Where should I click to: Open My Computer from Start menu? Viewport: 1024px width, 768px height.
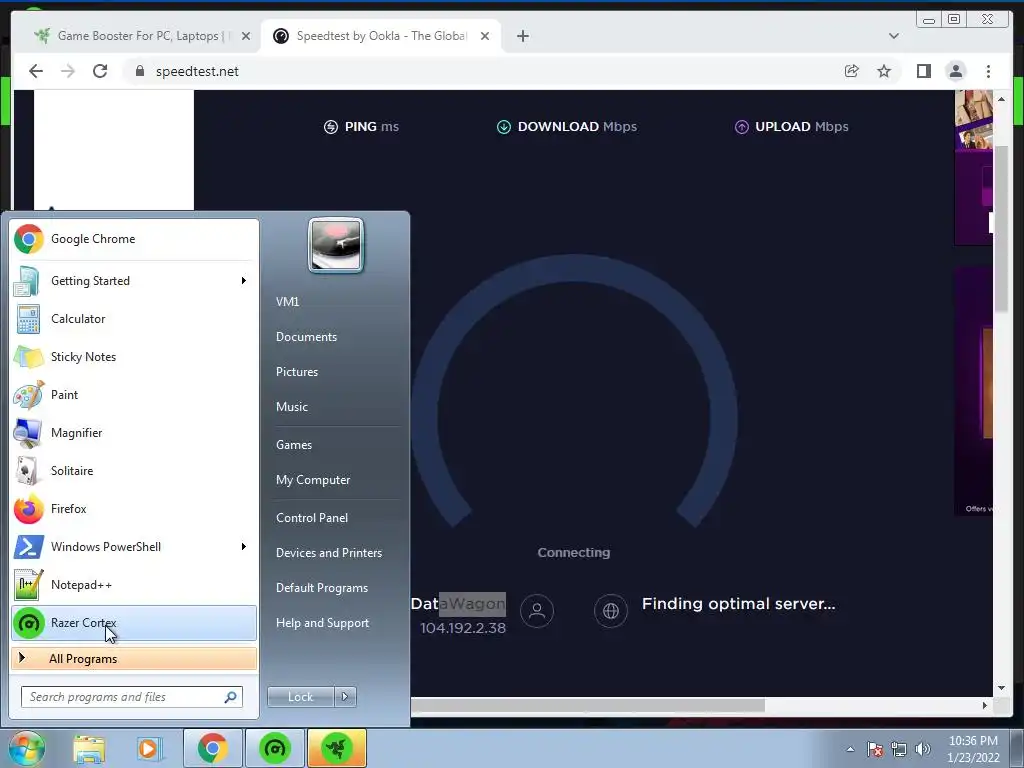tap(313, 480)
